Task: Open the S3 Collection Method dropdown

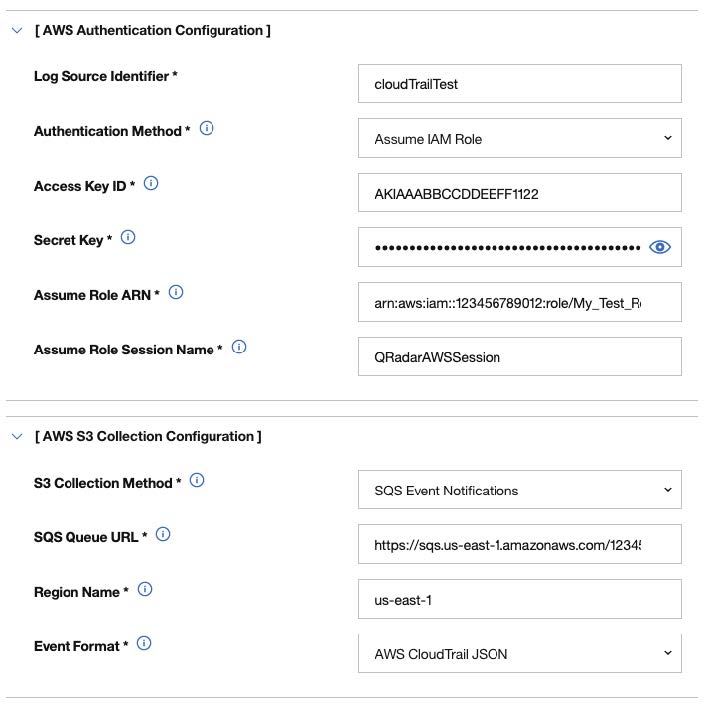Action: 520,490
